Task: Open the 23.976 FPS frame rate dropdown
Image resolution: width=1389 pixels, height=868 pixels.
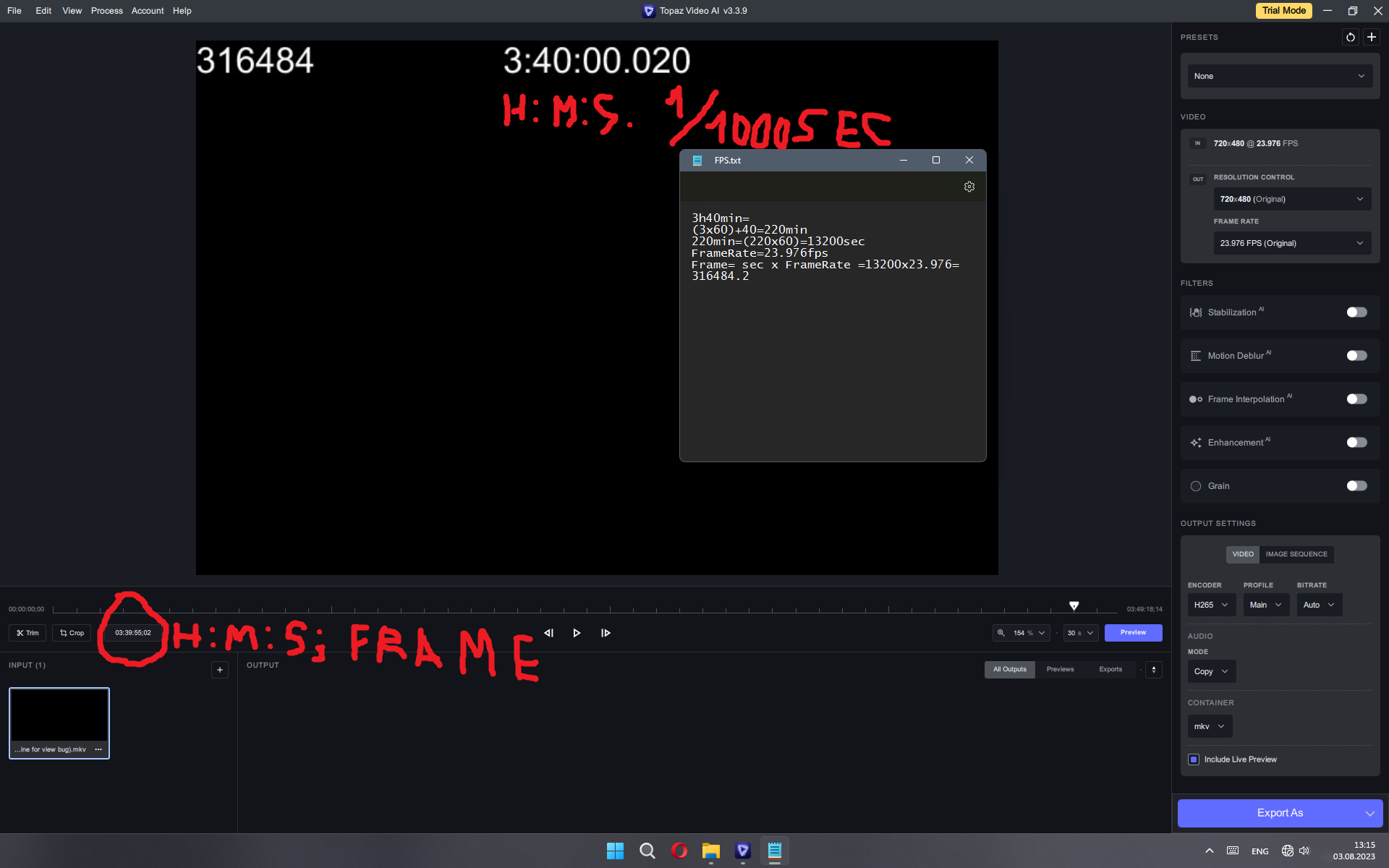Action: 1292,243
